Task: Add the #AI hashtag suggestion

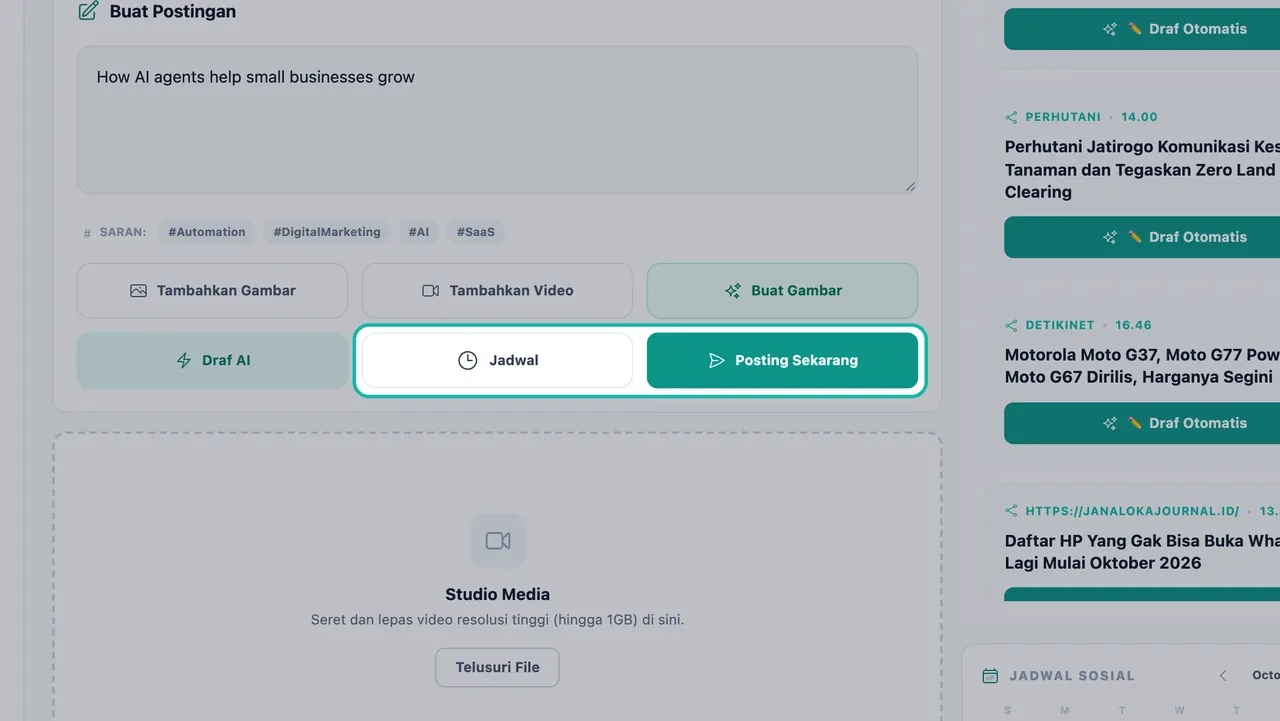Action: 419,232
